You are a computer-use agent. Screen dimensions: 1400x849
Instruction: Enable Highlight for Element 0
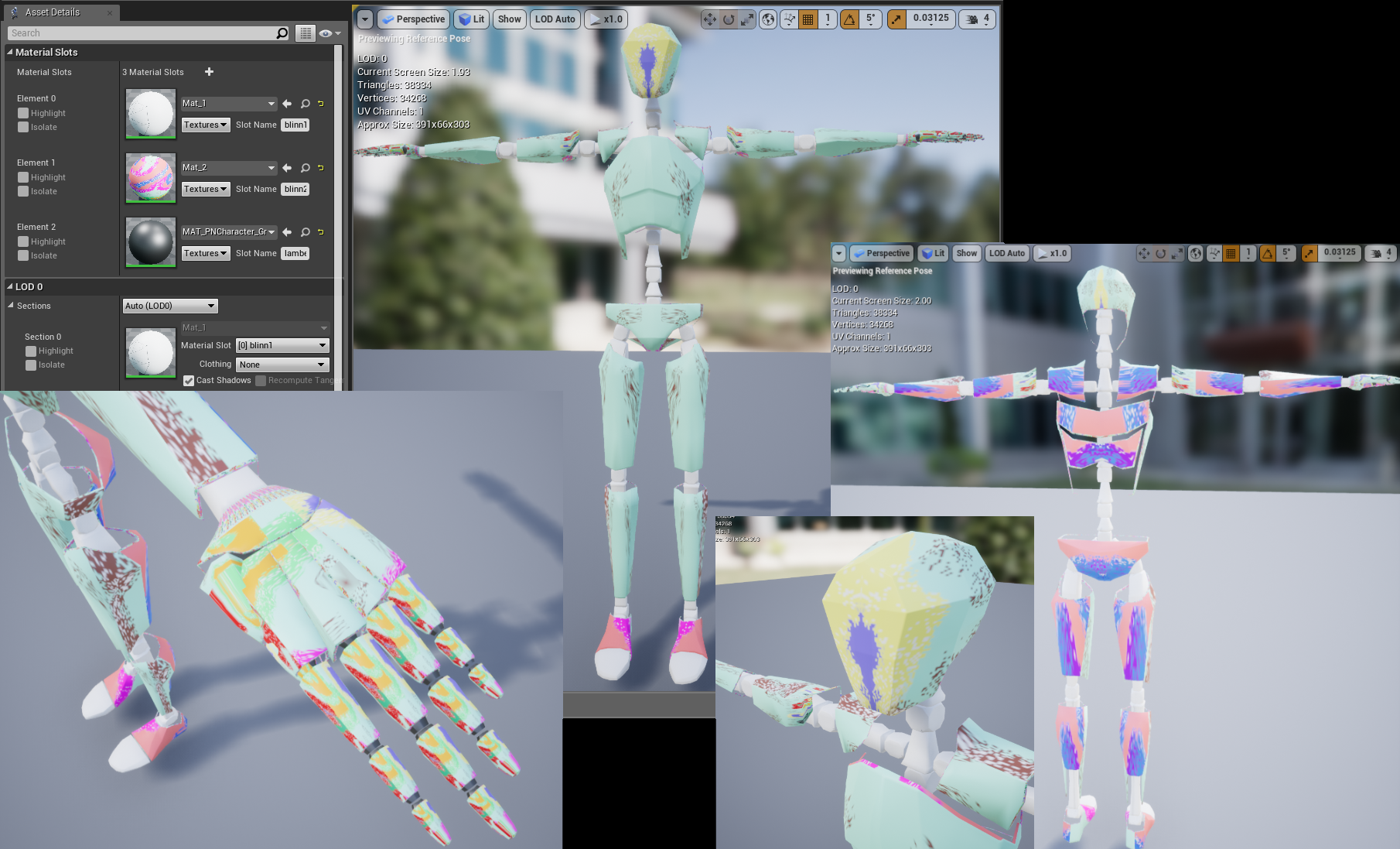point(23,113)
